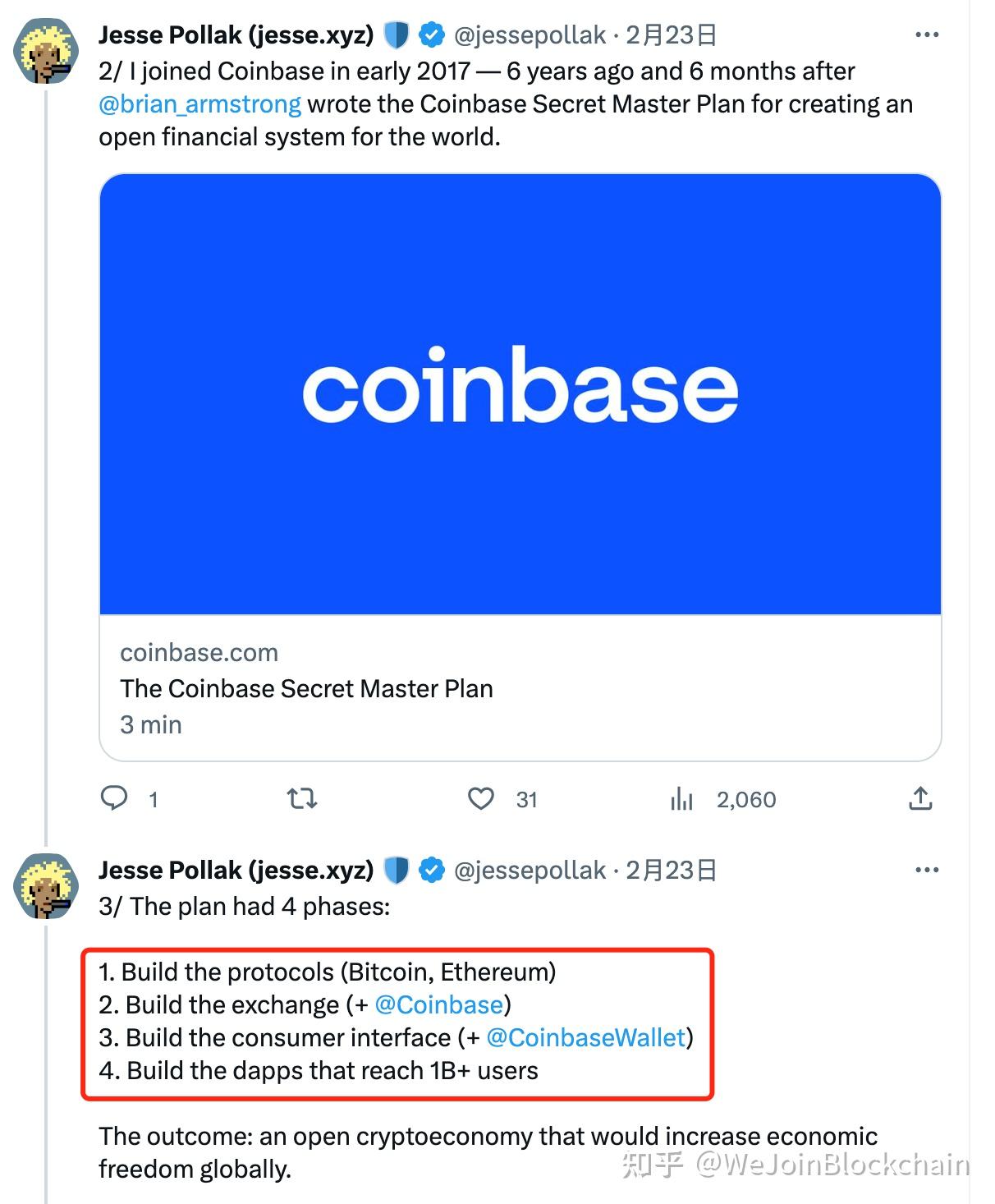The image size is (995, 1204).
Task: Like the tweet showing 31 likes
Action: tap(482, 798)
